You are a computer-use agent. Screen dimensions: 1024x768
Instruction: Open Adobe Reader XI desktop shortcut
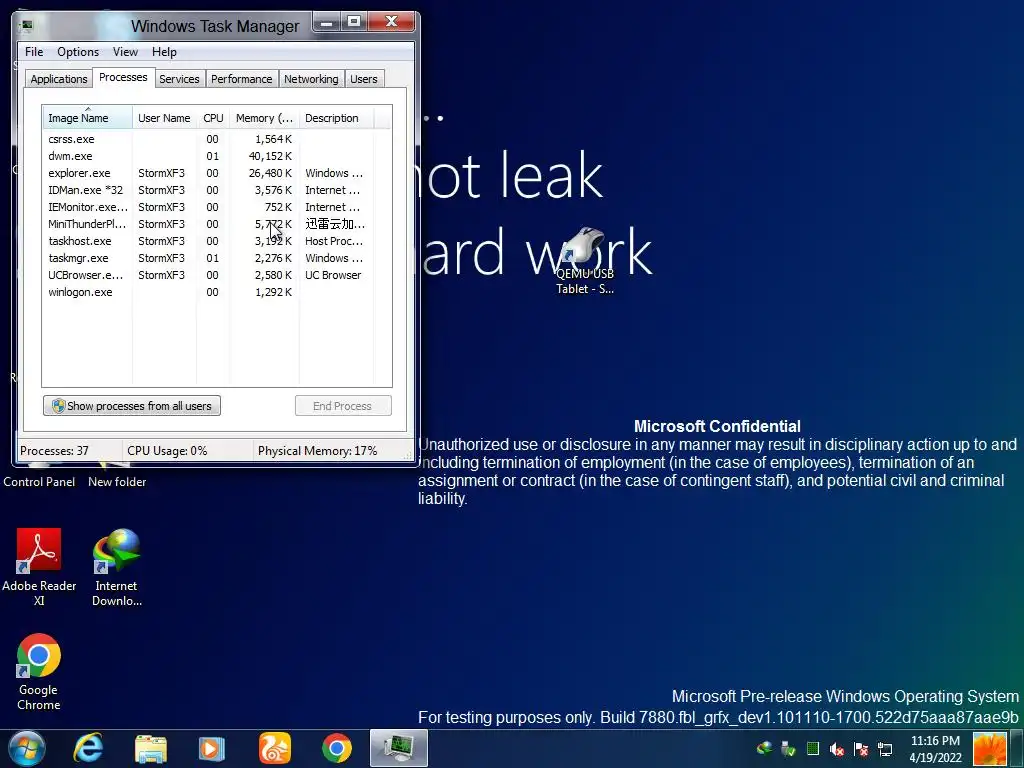point(39,566)
